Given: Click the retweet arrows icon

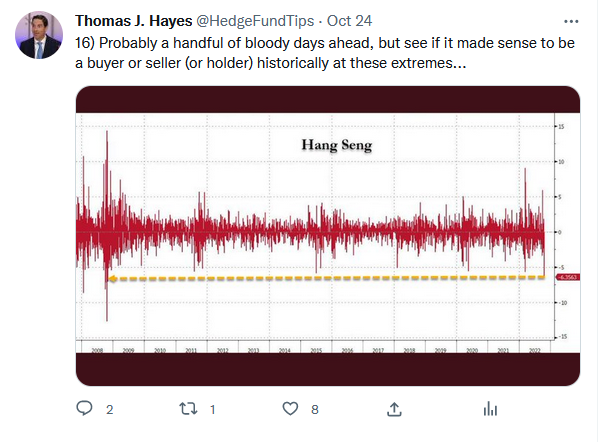Looking at the screenshot, I should [x=188, y=409].
